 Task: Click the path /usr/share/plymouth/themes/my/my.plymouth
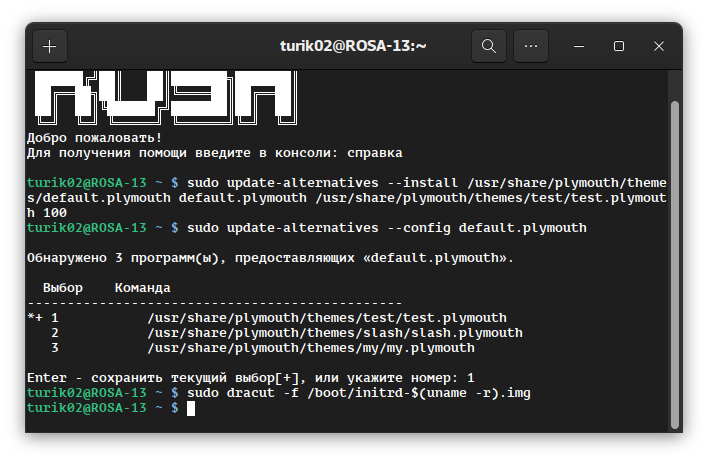311,348
